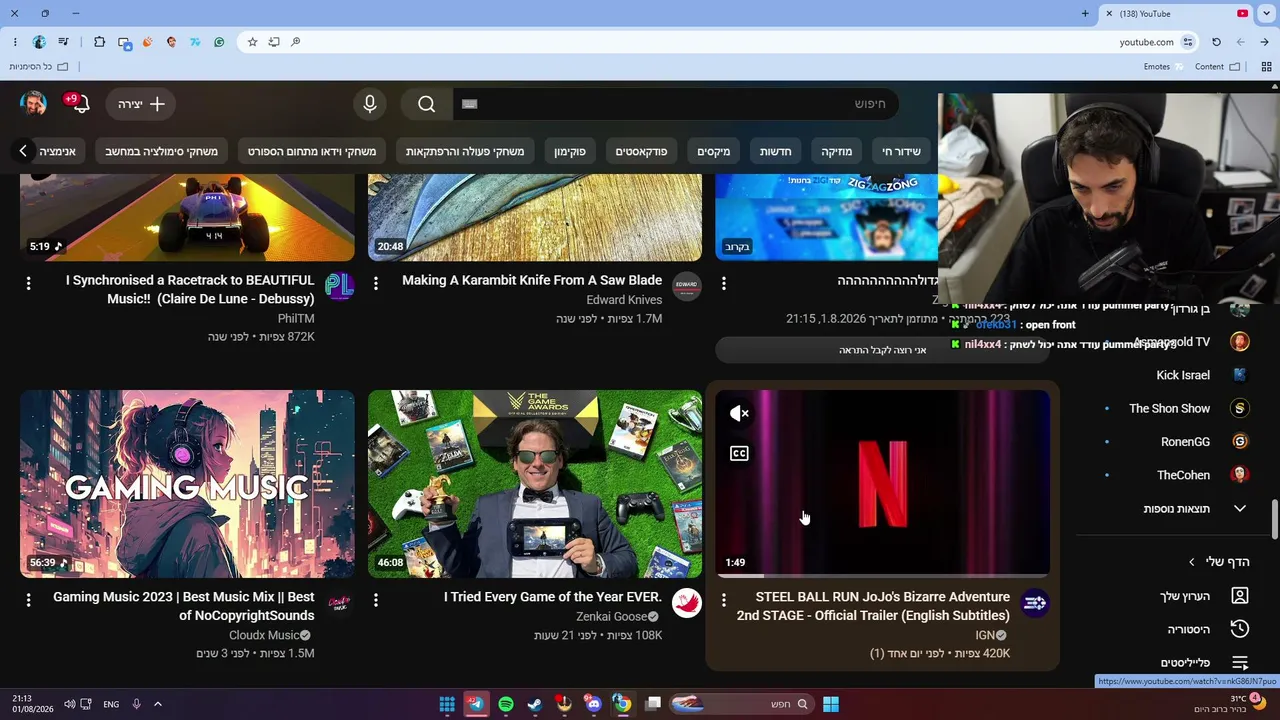
Task: Open options for the Steel Ball Run video
Action: [x=724, y=601]
